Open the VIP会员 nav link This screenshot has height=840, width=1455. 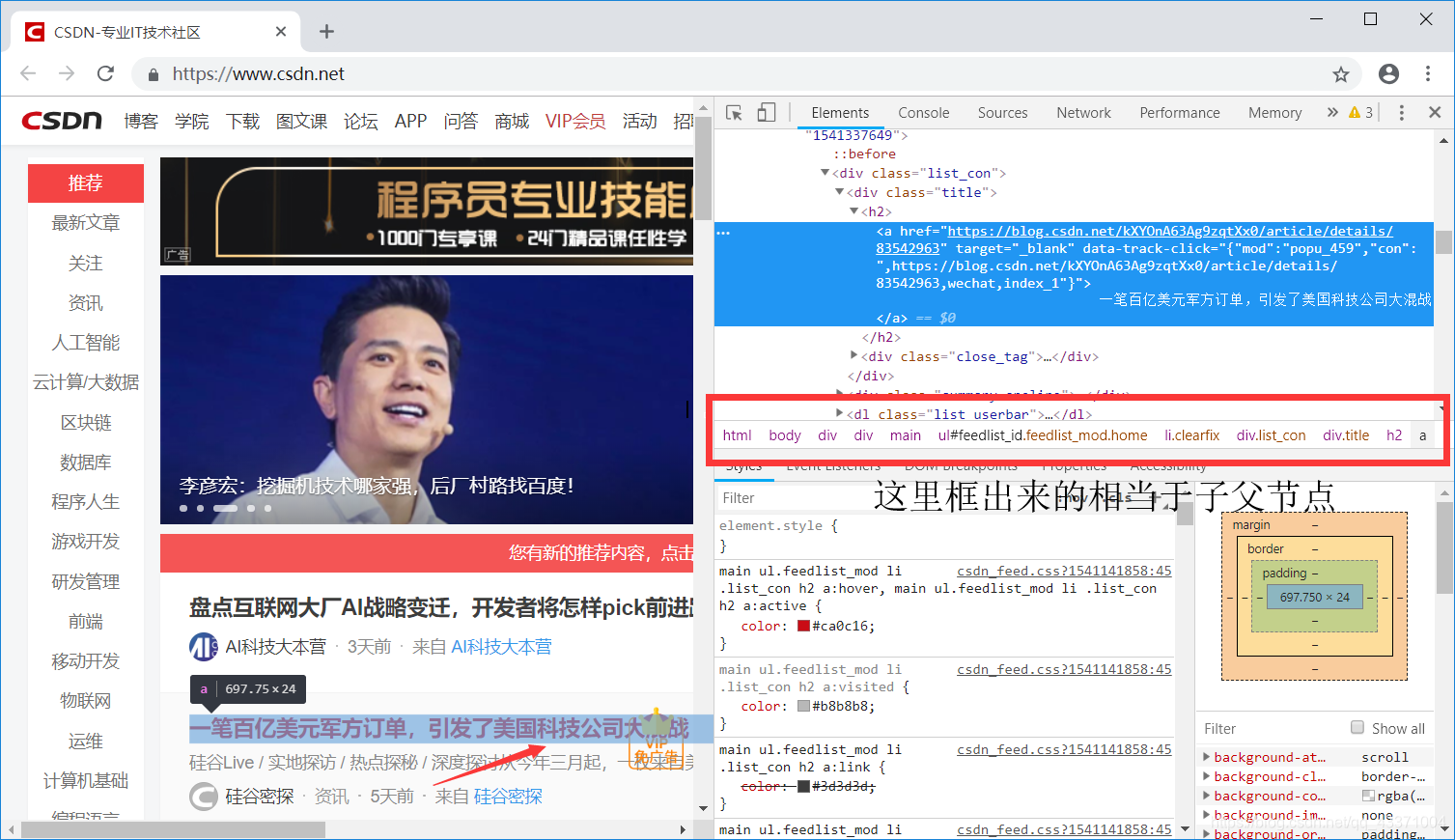tap(575, 121)
